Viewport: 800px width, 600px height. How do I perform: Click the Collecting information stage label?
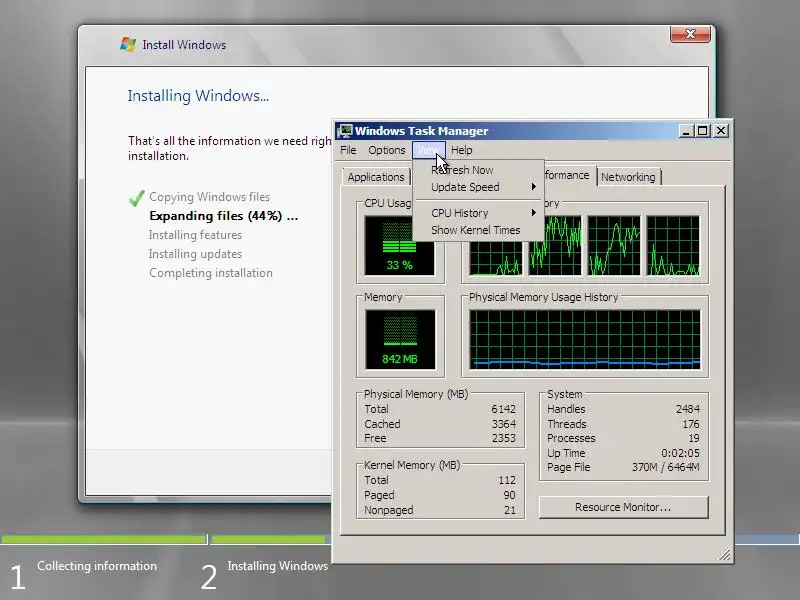click(x=97, y=566)
